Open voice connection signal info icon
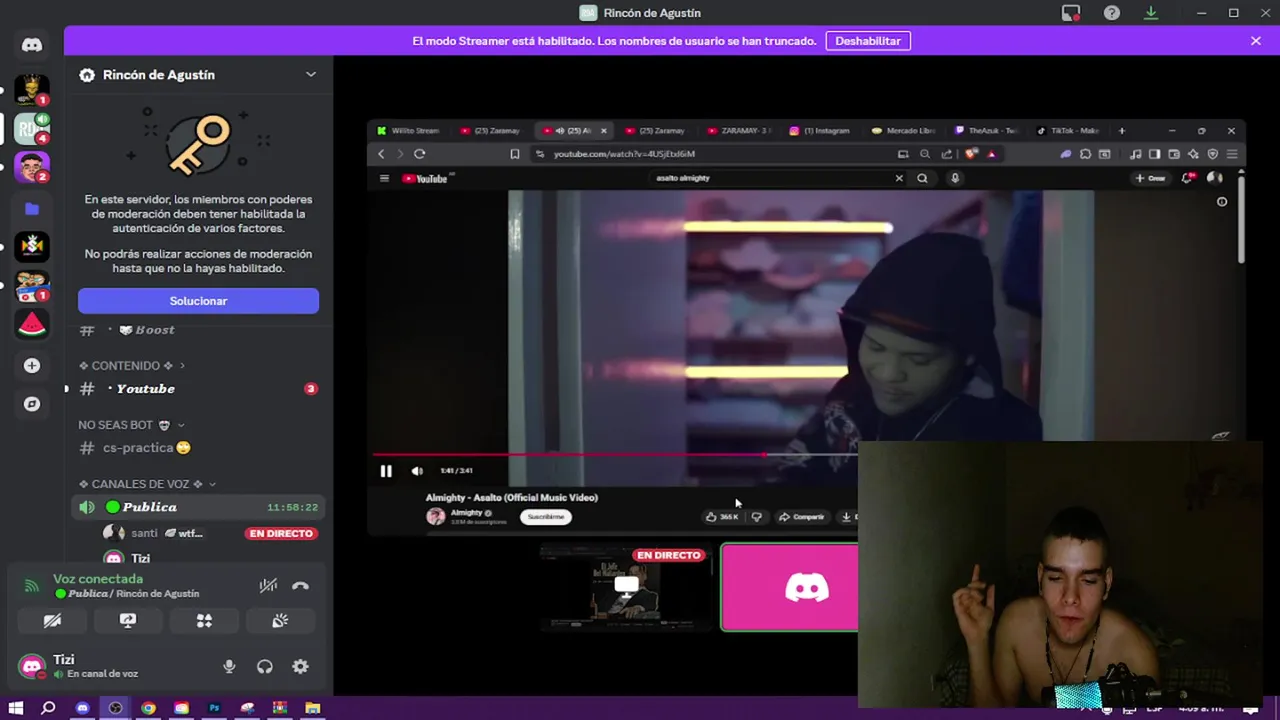This screenshot has height=720, width=1280. pos(32,586)
